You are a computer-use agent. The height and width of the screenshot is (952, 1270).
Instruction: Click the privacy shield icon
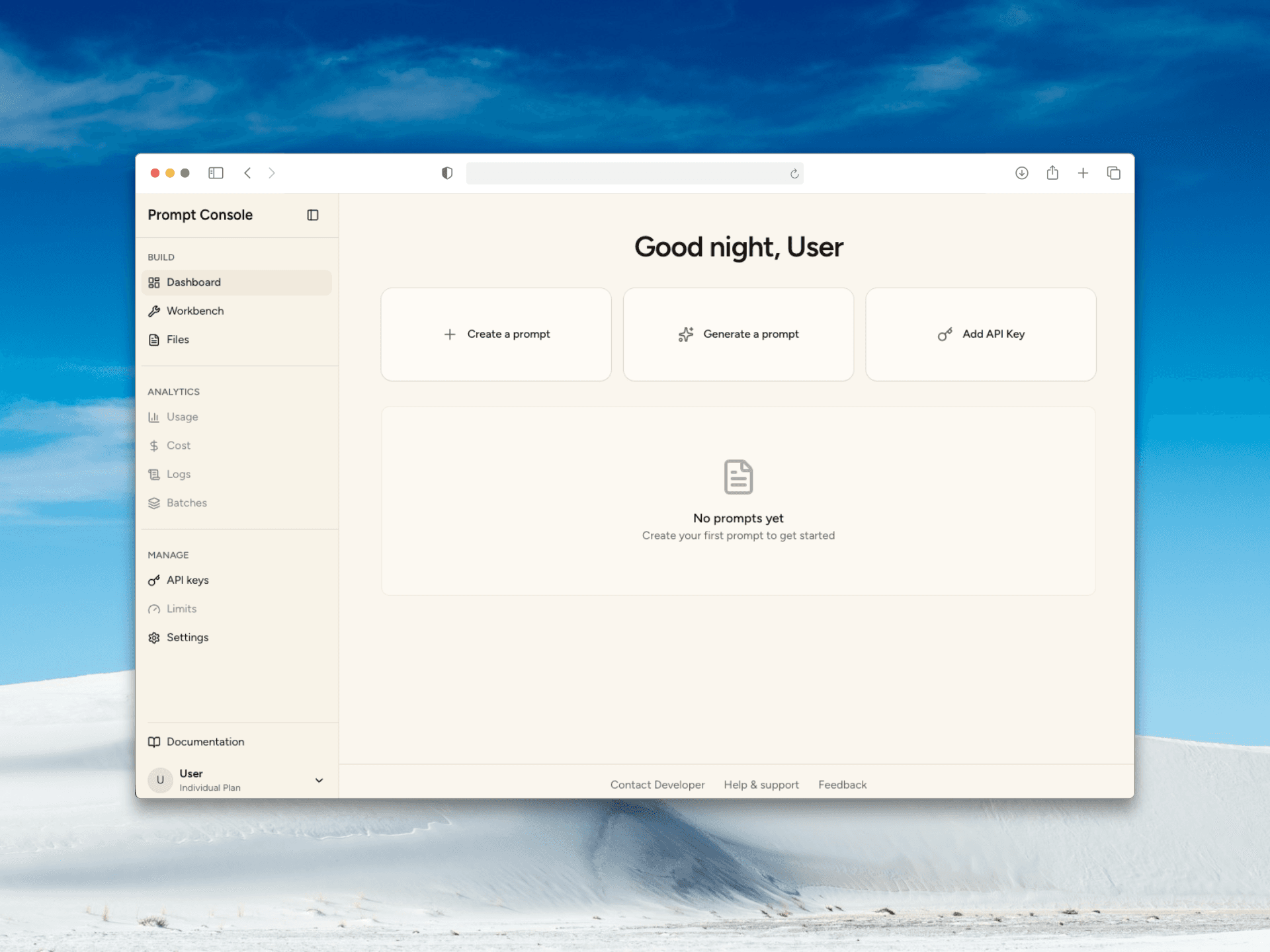pyautogui.click(x=447, y=173)
